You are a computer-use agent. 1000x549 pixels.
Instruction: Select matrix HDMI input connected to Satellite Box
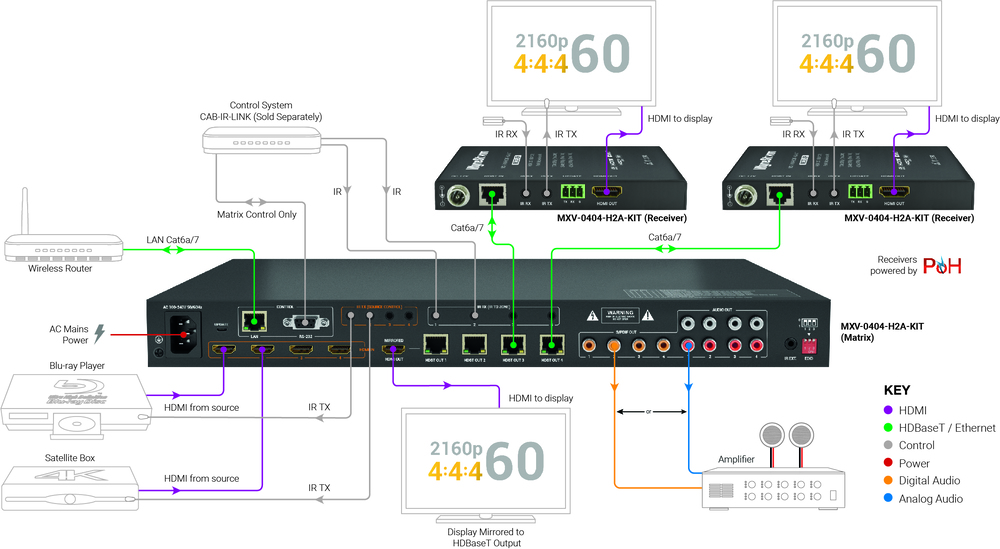tap(262, 349)
